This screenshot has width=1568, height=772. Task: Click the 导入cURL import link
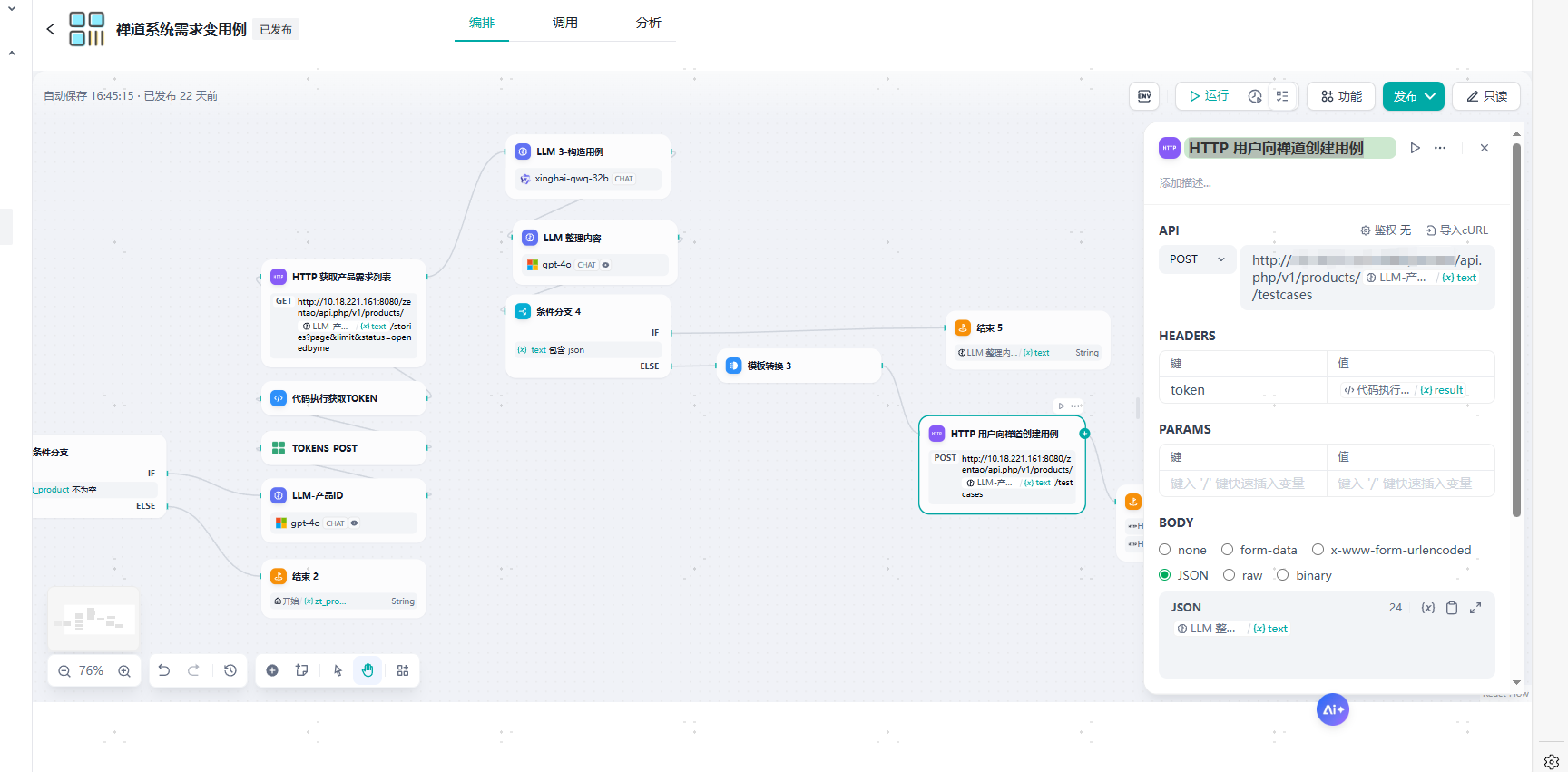tap(1457, 230)
